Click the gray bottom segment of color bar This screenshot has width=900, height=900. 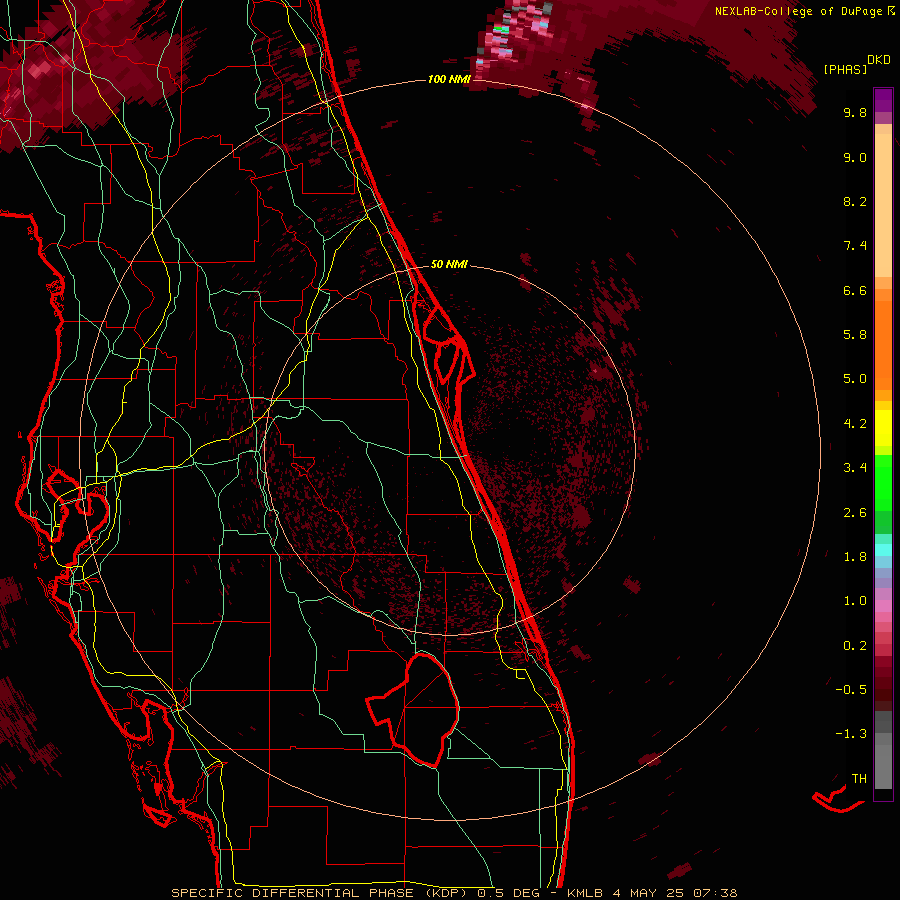pyautogui.click(x=883, y=766)
